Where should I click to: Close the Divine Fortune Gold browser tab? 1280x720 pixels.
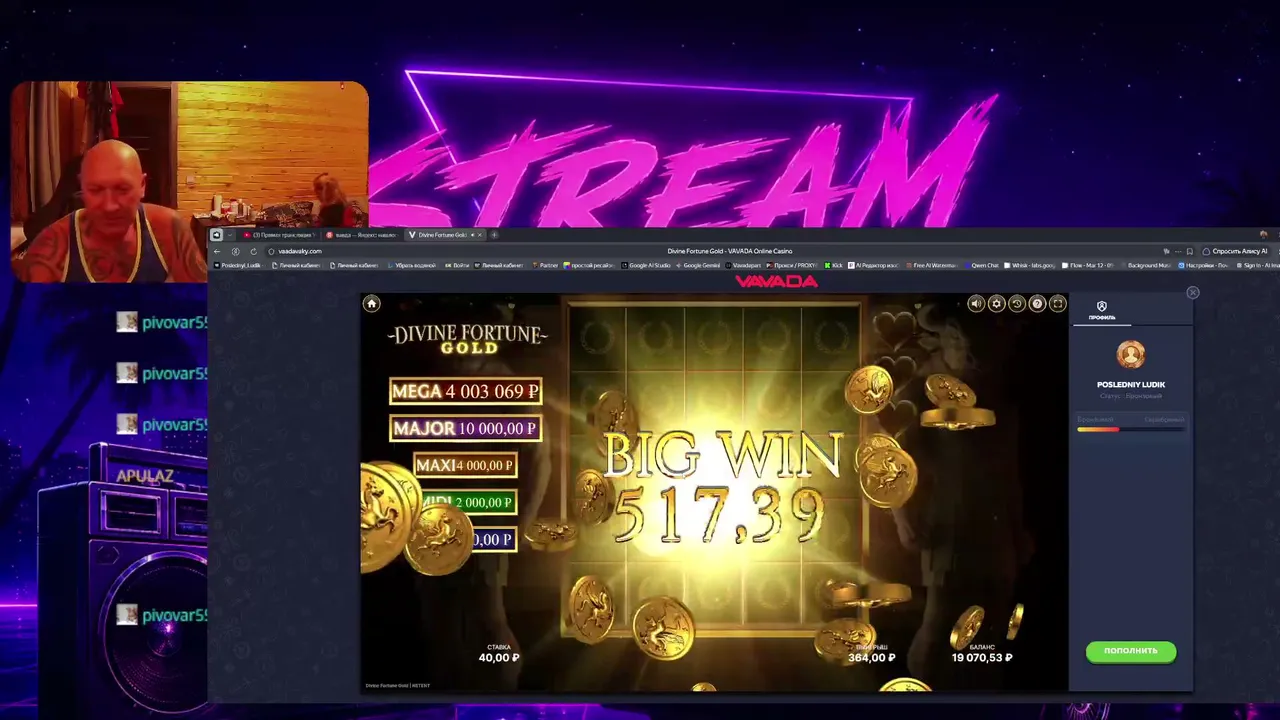[x=480, y=235]
